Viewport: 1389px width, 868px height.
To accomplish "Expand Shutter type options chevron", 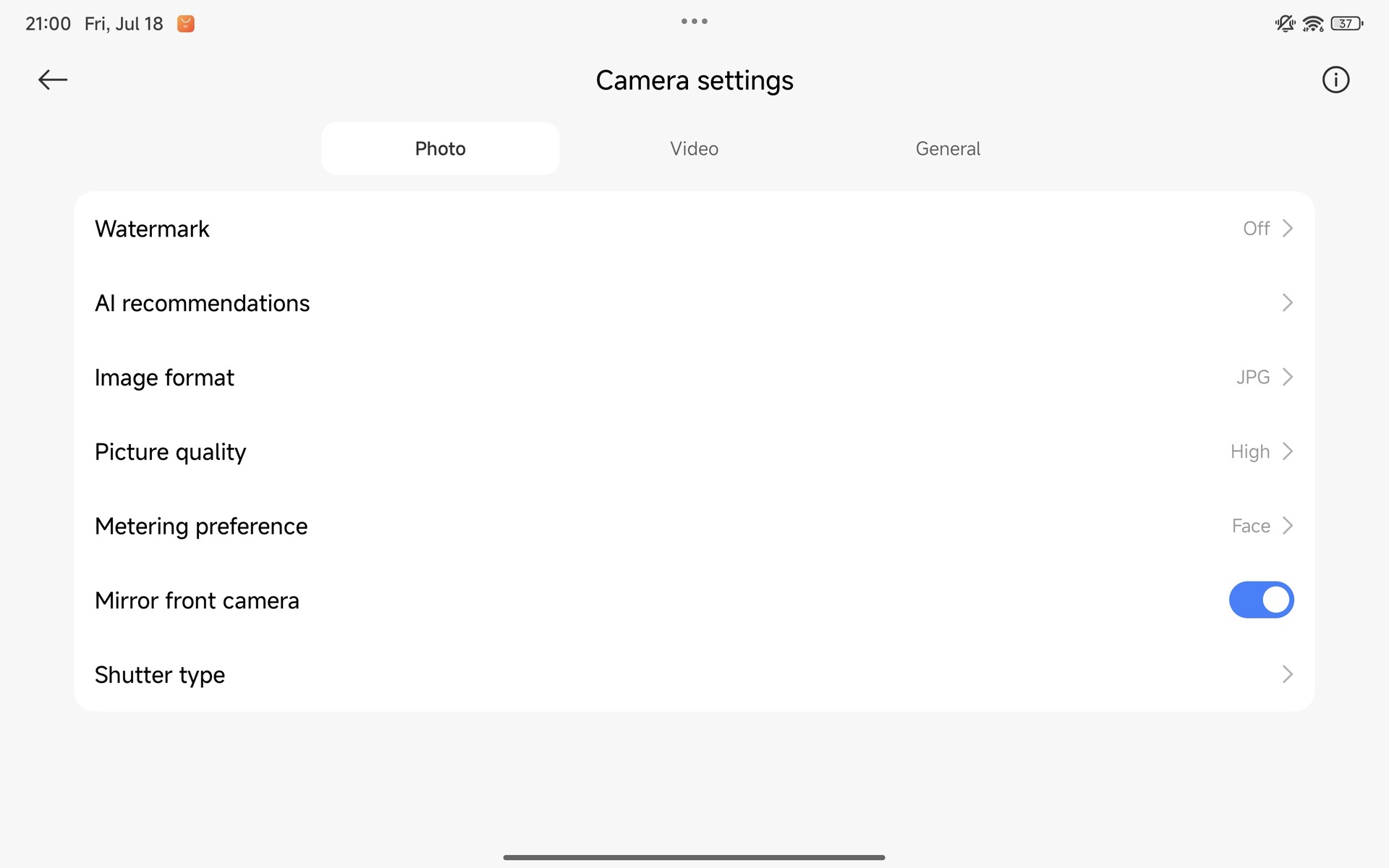I will point(1288,674).
